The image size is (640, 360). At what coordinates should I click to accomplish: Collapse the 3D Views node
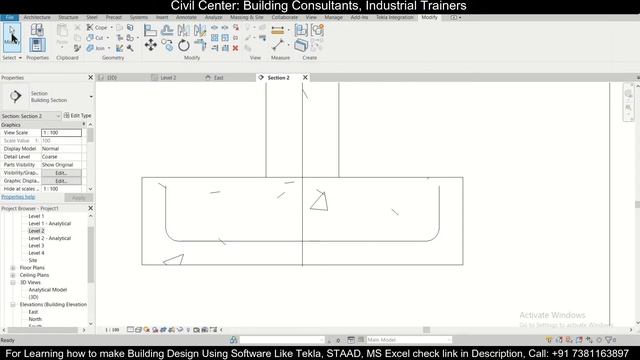tap(13, 282)
